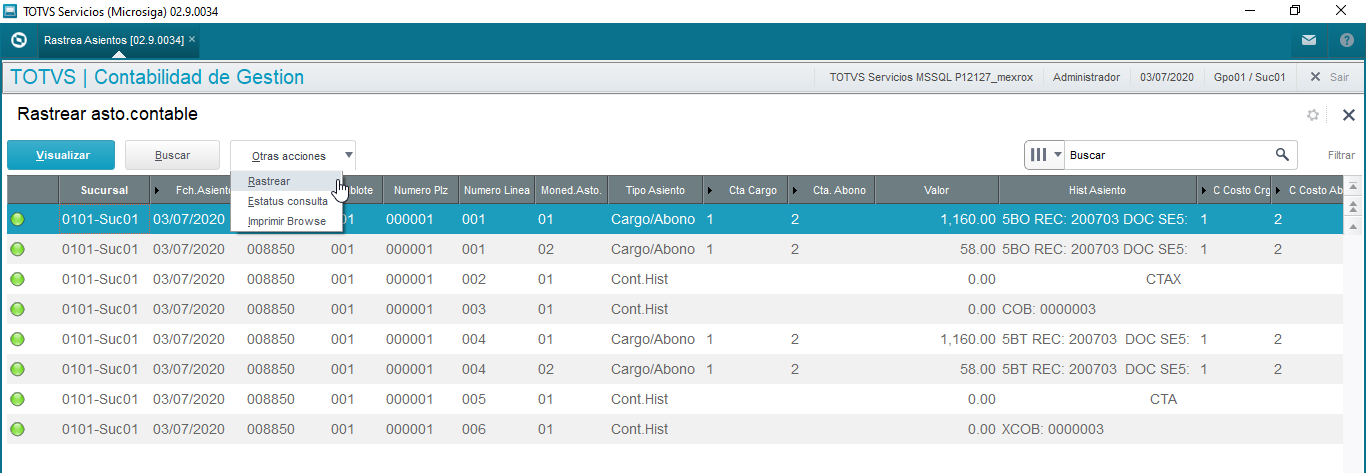Viewport: 1366px width, 473px height.
Task: Click the C Costo Crg column header
Action: (x=1234, y=190)
